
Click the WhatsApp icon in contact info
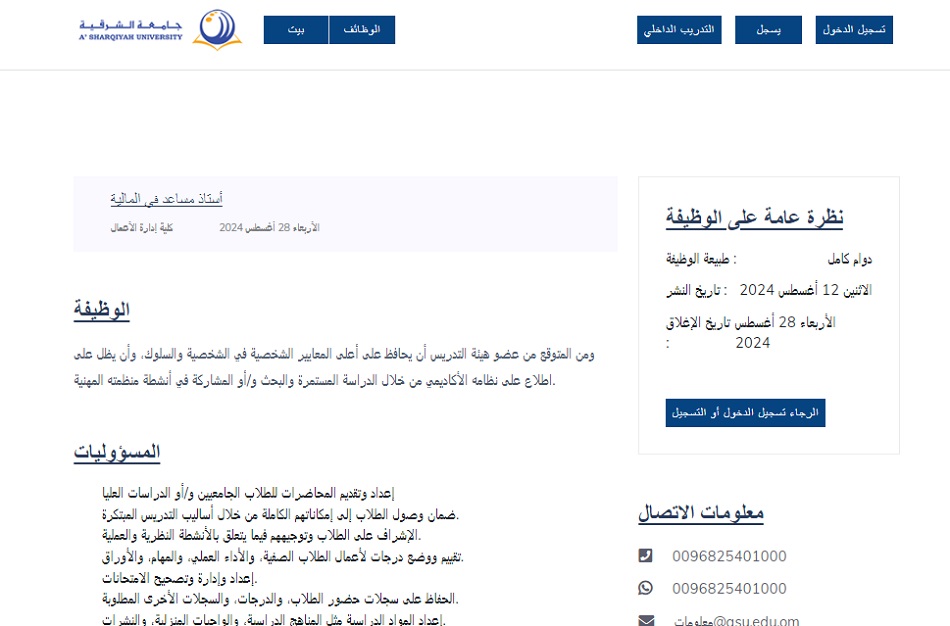[645, 588]
